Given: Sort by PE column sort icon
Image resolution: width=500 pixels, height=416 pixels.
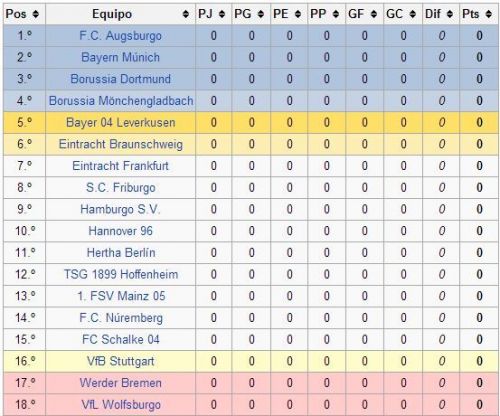Looking at the screenshot, I should (298, 14).
